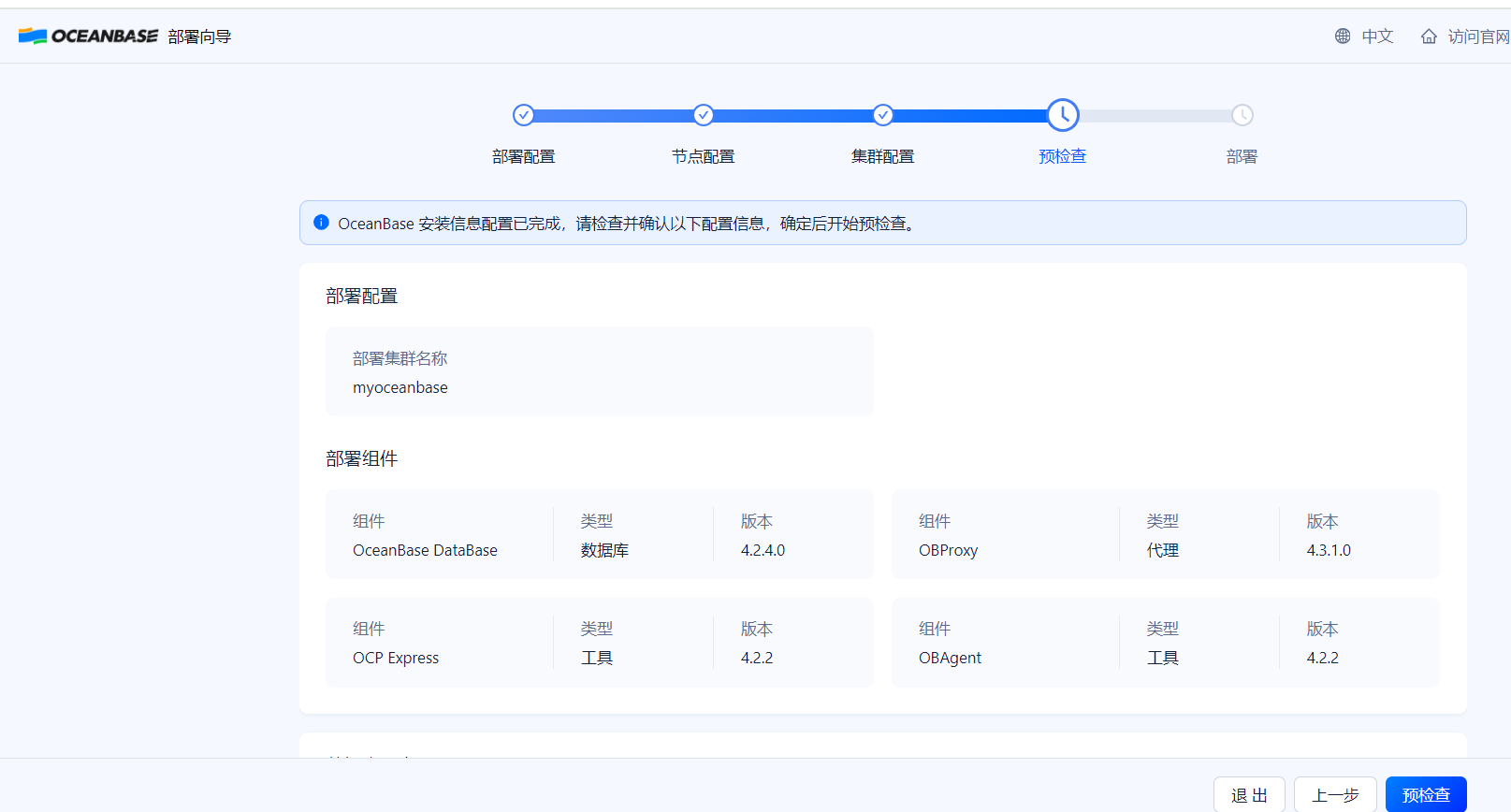The image size is (1511, 812).
Task: Click the 集群配置 step checkmark icon
Action: pyautogui.click(x=883, y=115)
